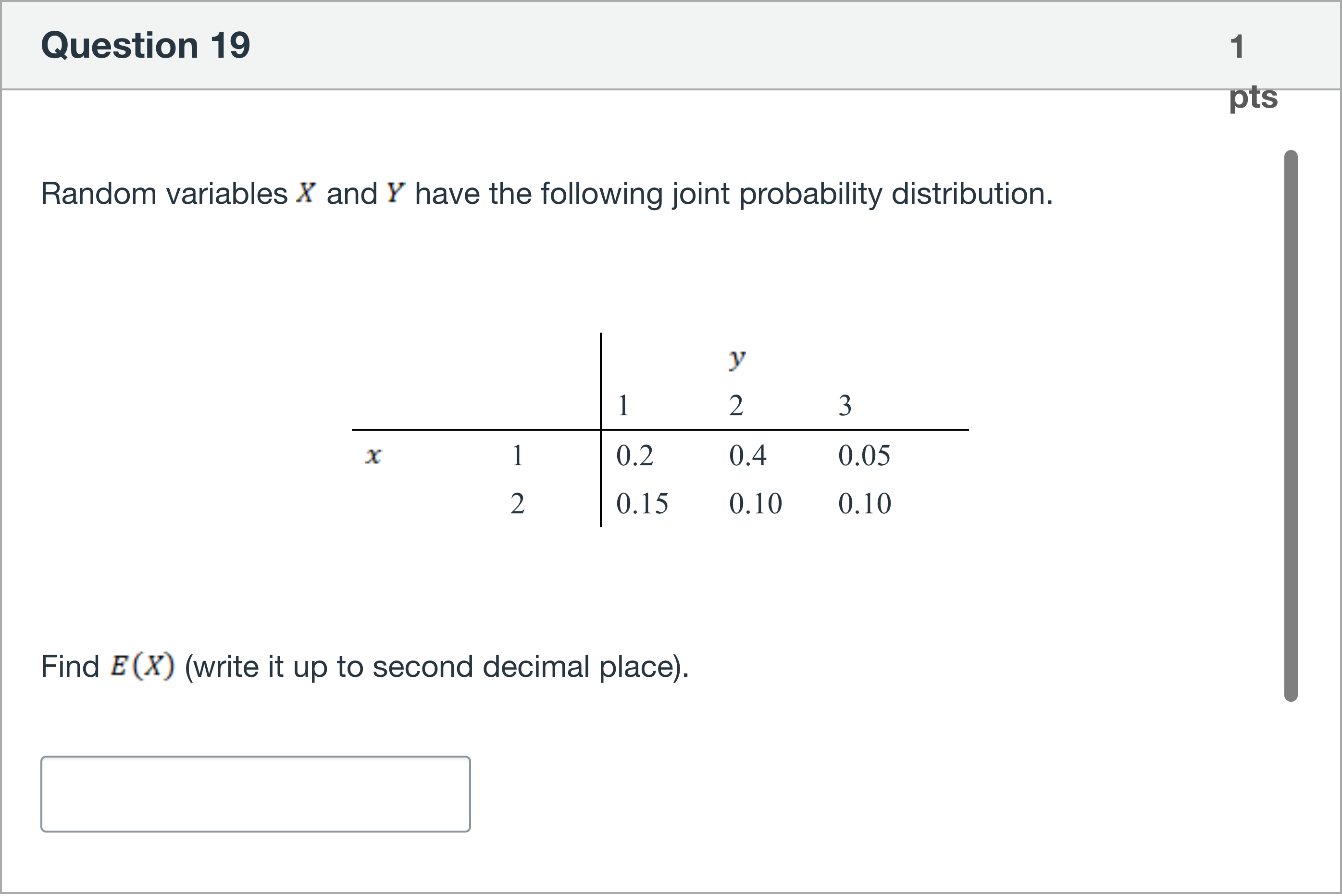Select the value 0.4 in the table
Viewport: 1342px width, 896px height.
click(x=747, y=455)
